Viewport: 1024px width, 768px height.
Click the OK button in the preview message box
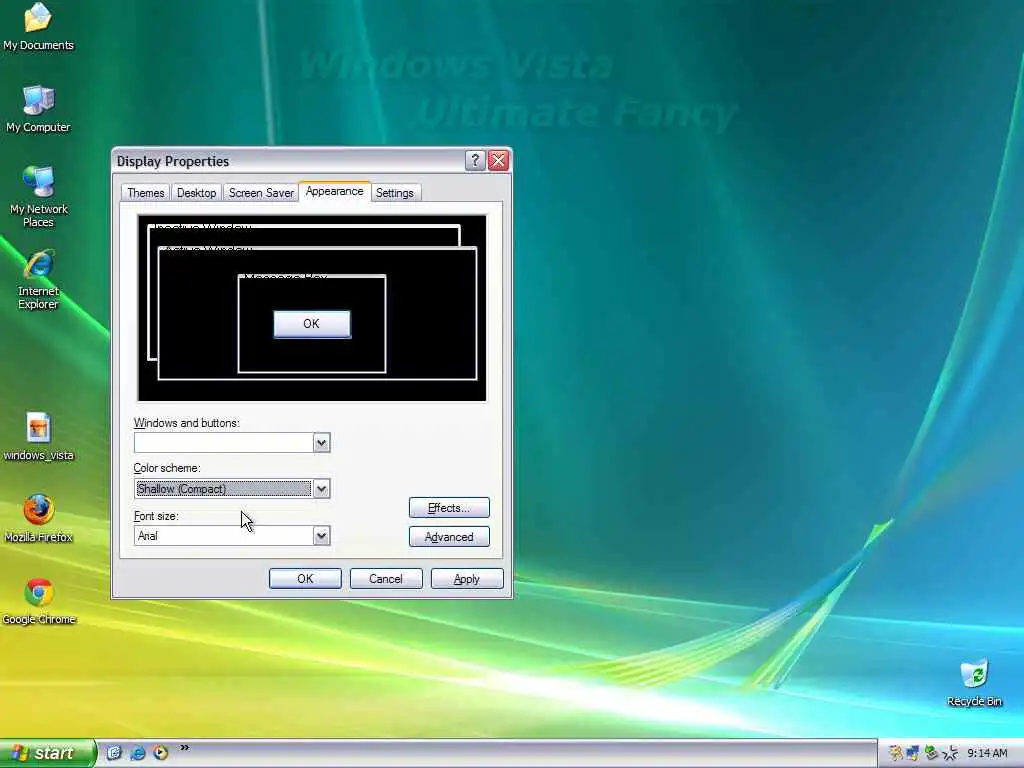click(x=312, y=324)
